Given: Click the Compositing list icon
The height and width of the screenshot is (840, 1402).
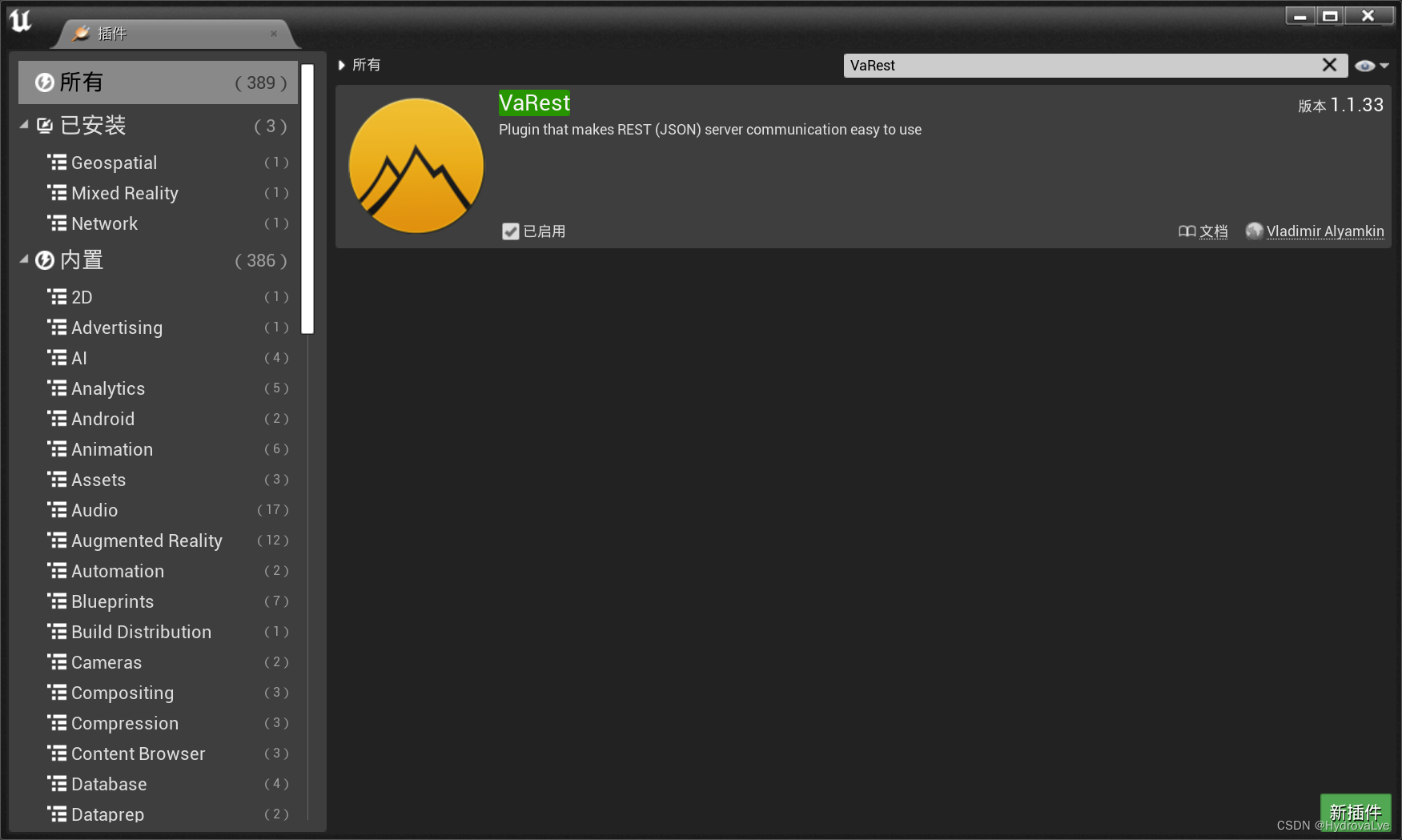Looking at the screenshot, I should coord(57,693).
